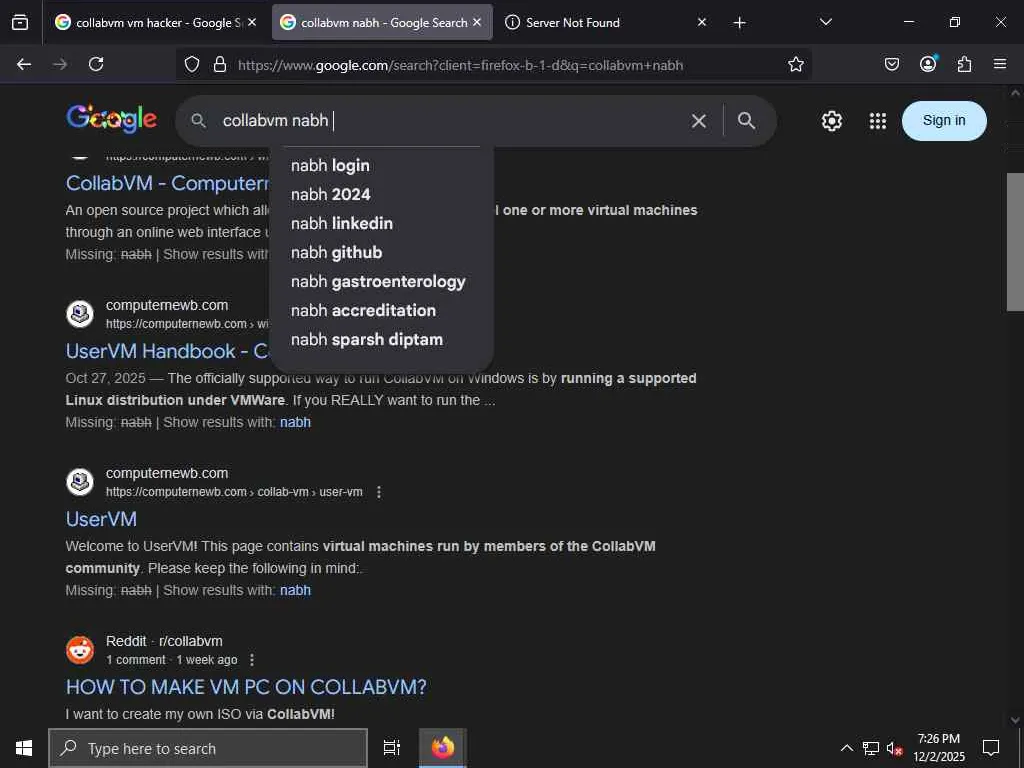Close the 'collabvm nabh' tab

point(477,22)
